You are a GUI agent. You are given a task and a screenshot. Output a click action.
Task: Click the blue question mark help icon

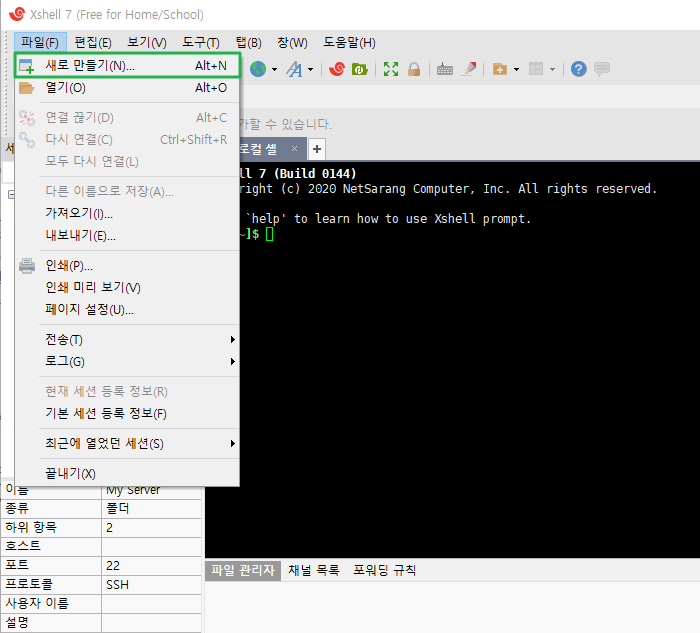pos(579,69)
